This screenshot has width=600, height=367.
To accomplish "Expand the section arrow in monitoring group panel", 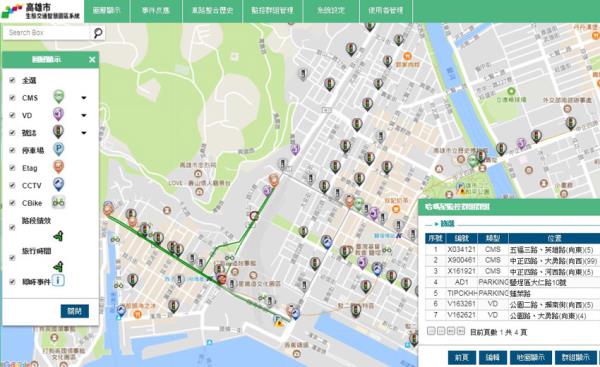I will click(x=436, y=224).
